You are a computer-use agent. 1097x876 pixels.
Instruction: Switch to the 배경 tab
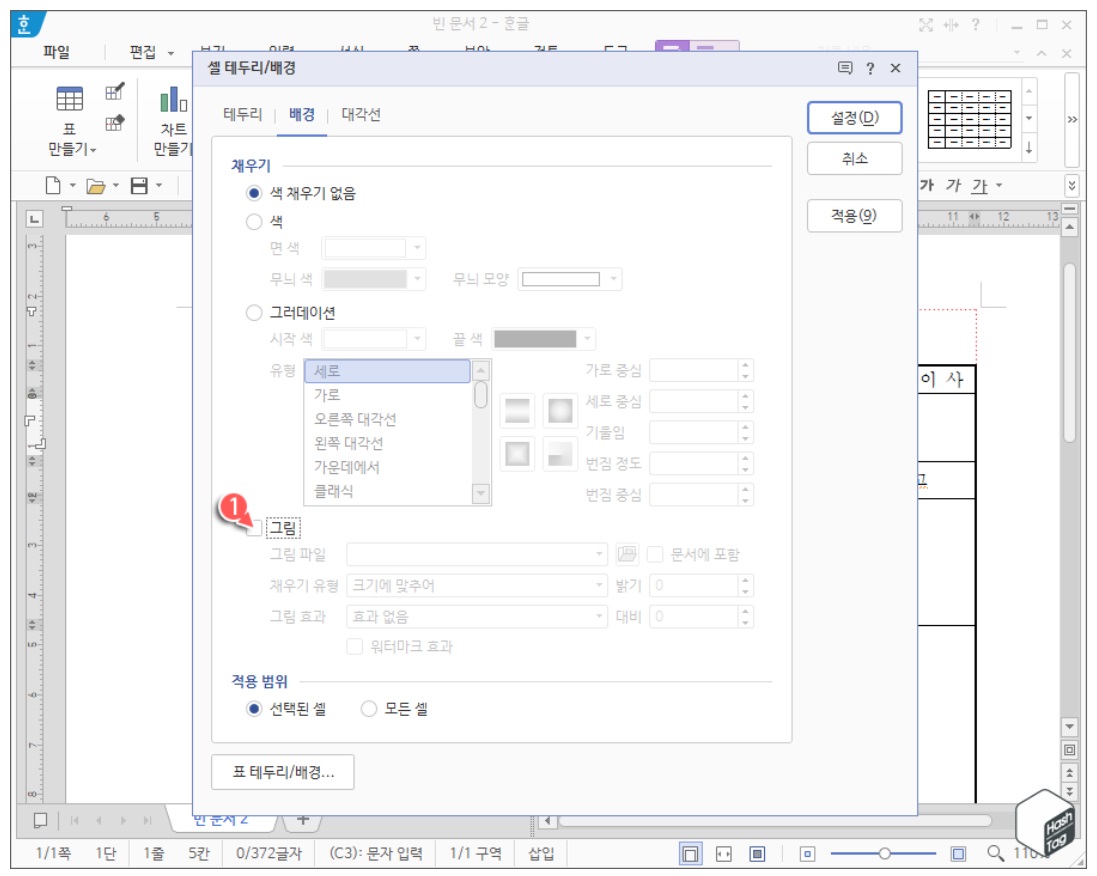tap(302, 114)
